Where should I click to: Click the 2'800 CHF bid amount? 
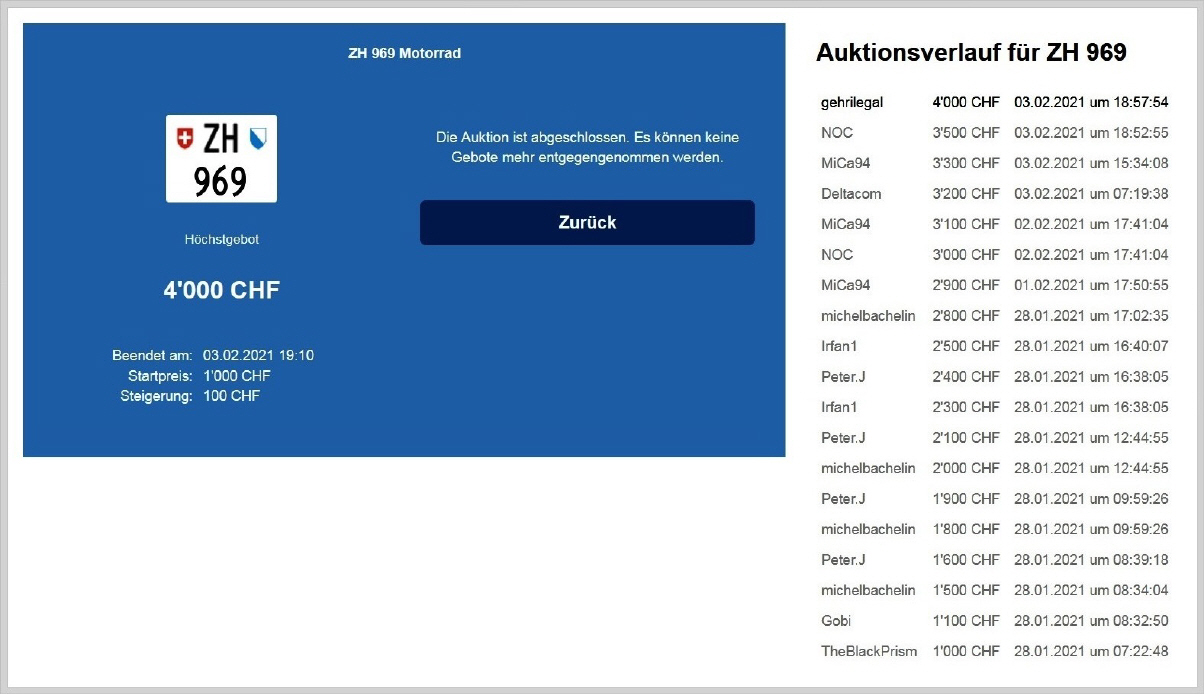pos(965,316)
